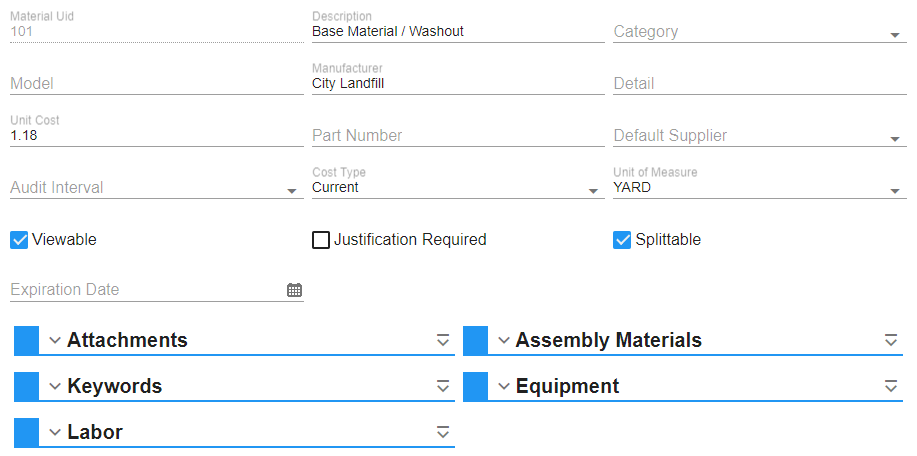Click the blue square beside Keywords
917x456 pixels.
coord(26,386)
